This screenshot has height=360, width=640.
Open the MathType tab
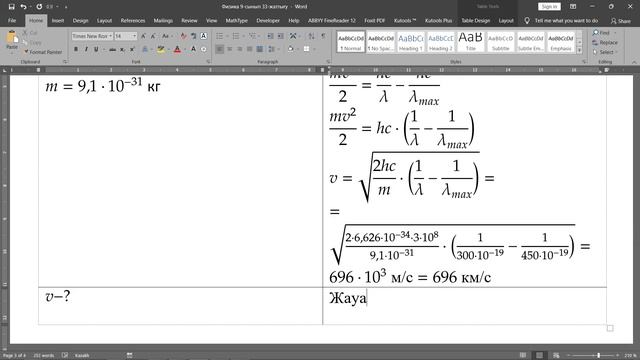236,21
